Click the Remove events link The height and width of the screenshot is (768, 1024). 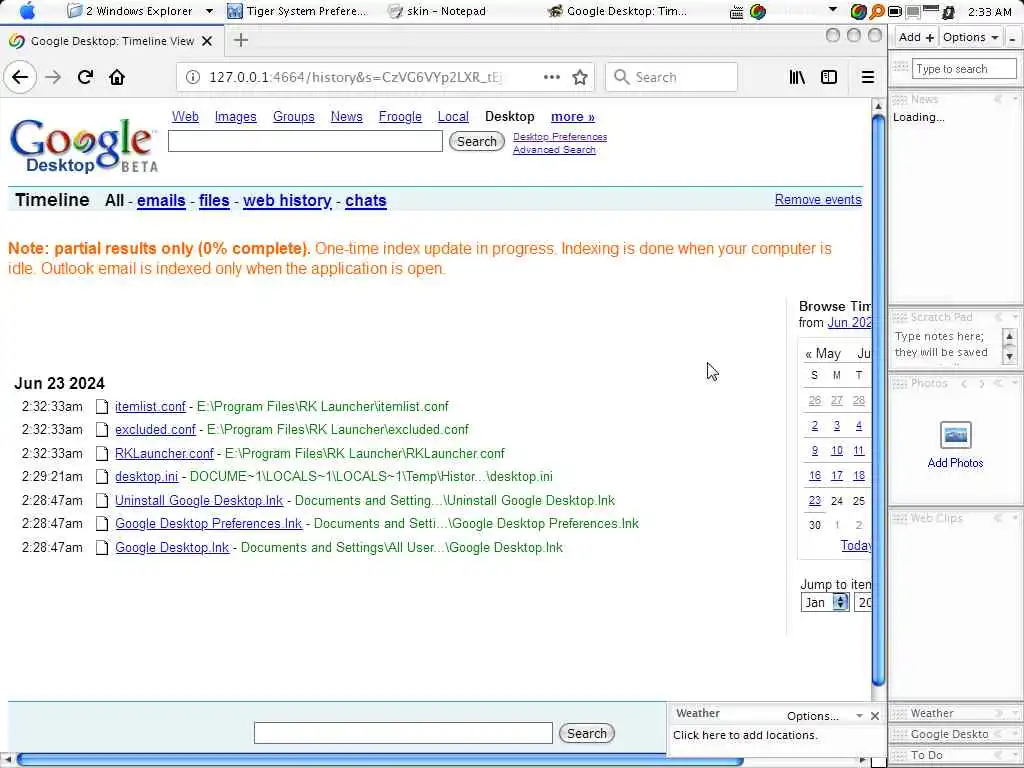818,200
